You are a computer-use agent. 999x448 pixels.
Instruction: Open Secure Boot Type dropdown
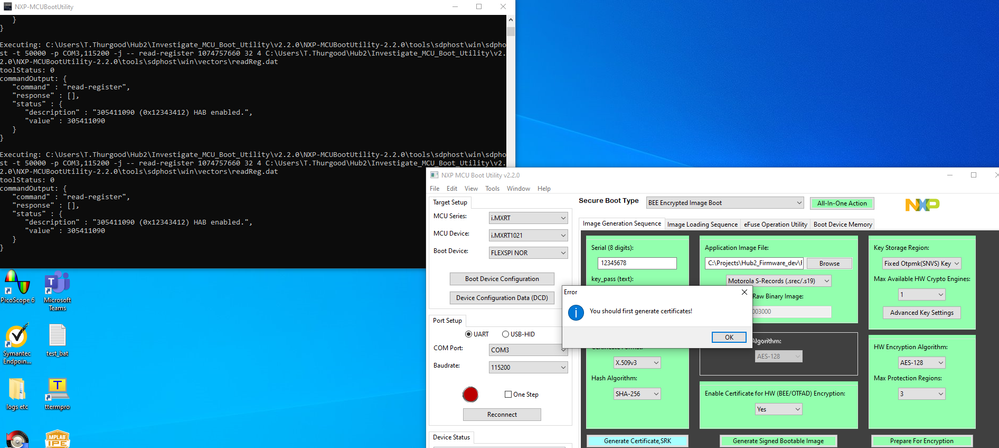coord(725,203)
